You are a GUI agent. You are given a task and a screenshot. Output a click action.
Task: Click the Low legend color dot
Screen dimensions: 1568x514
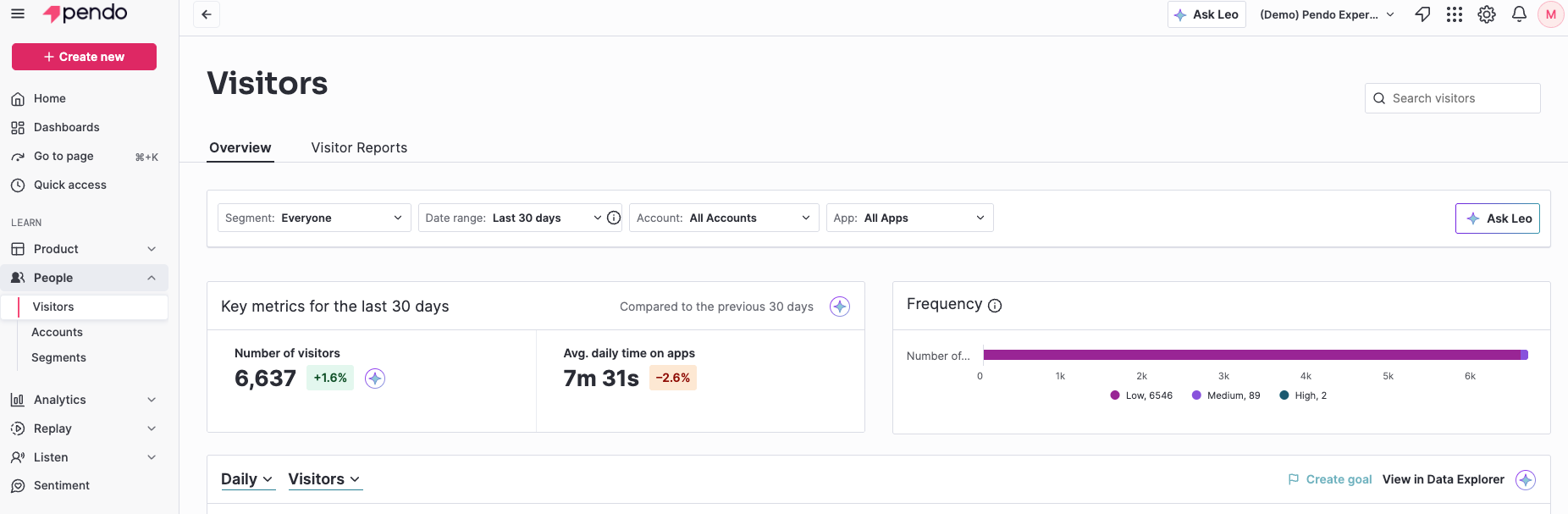[1115, 395]
